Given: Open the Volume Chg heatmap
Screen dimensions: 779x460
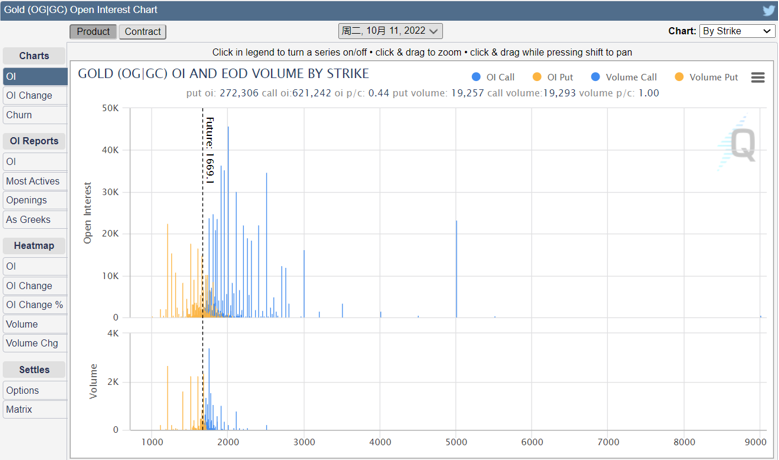Looking at the screenshot, I should pos(35,343).
